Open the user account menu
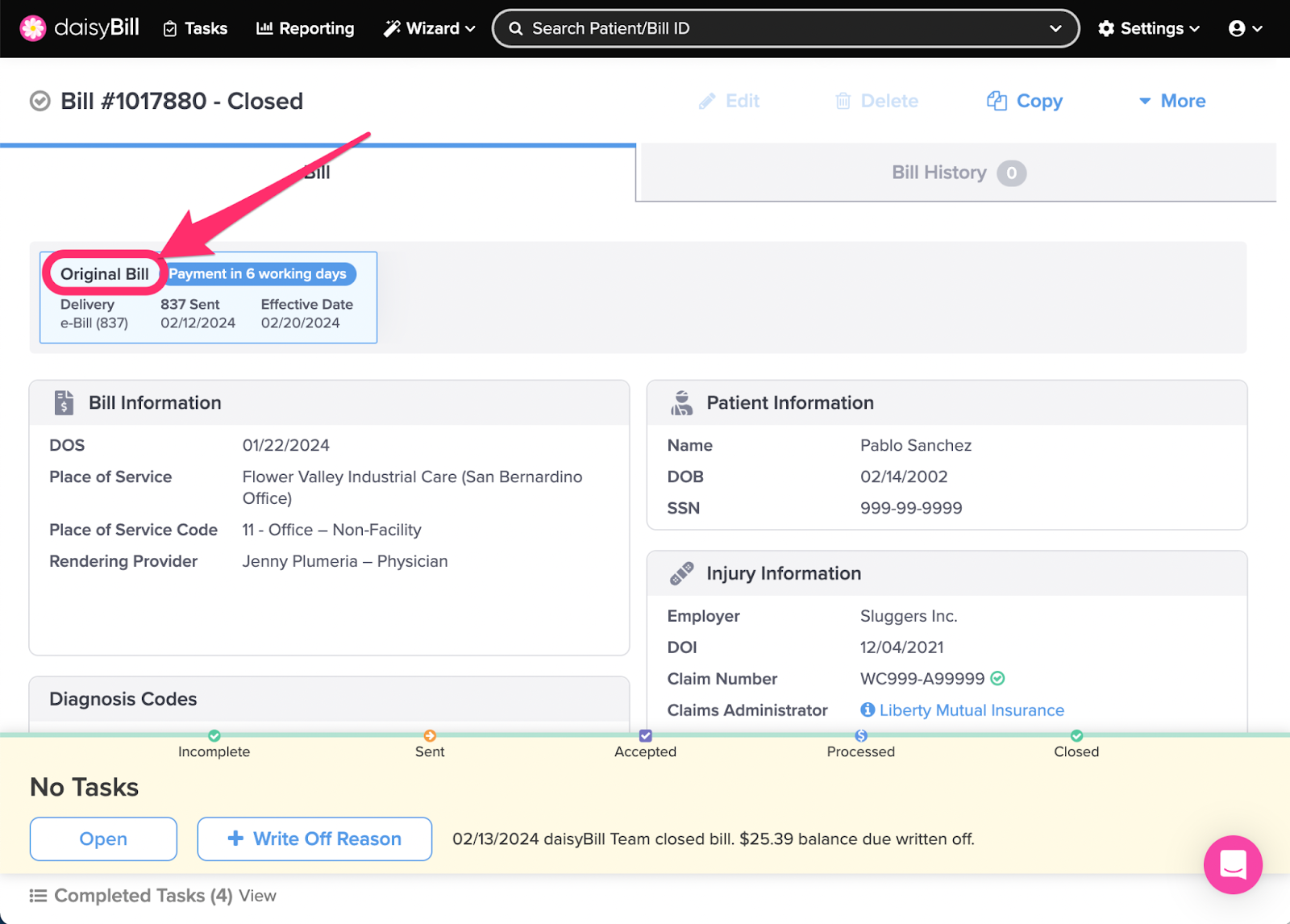 (x=1245, y=28)
